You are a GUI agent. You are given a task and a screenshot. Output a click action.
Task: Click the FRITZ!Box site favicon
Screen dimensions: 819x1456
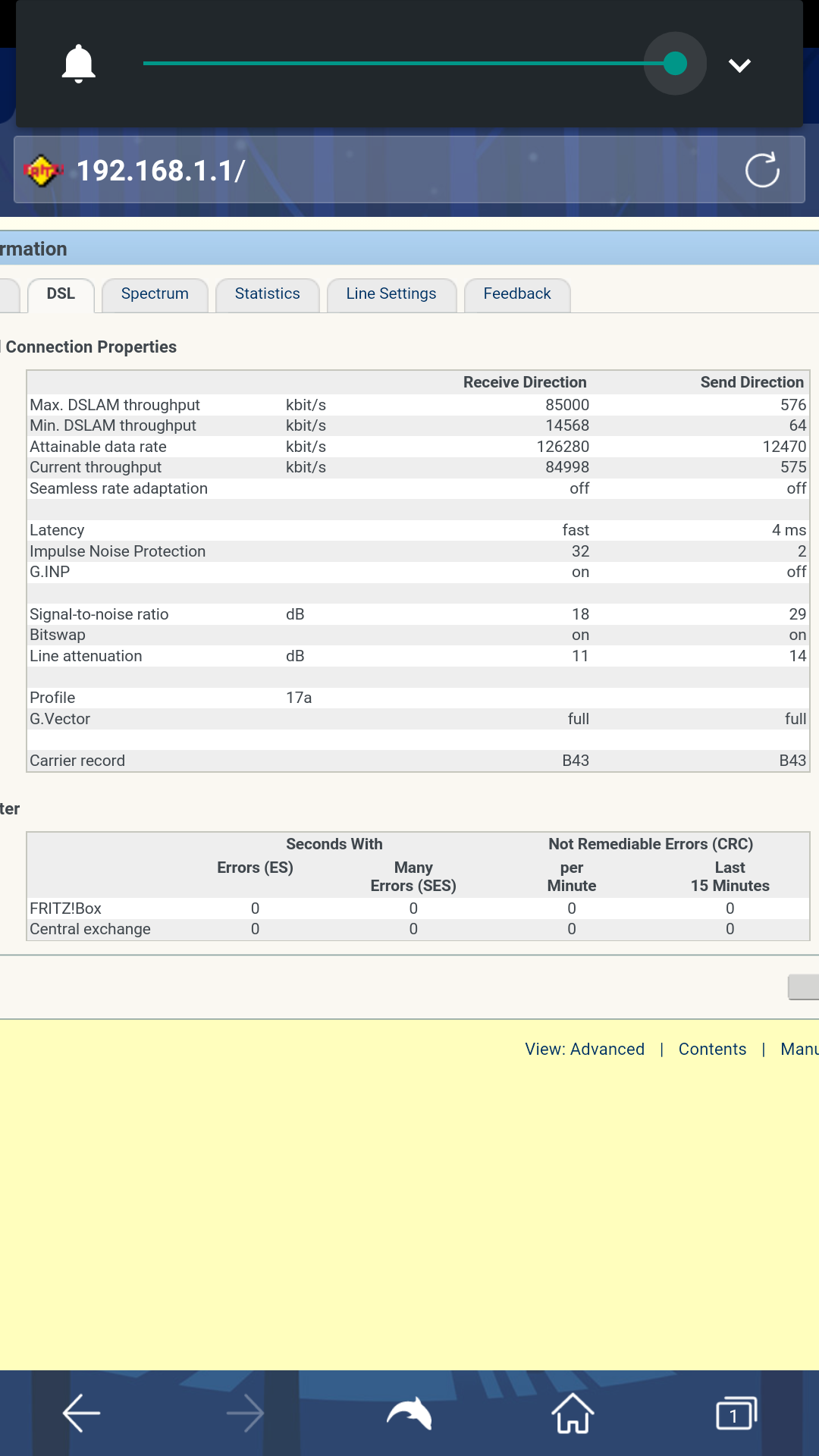tap(43, 171)
